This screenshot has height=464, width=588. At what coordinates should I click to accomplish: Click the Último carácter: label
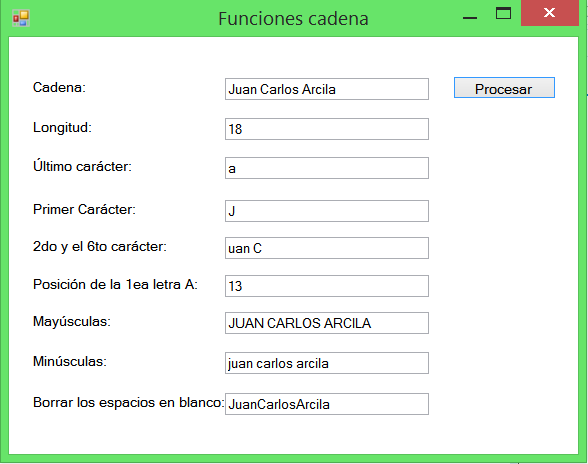coord(82,166)
